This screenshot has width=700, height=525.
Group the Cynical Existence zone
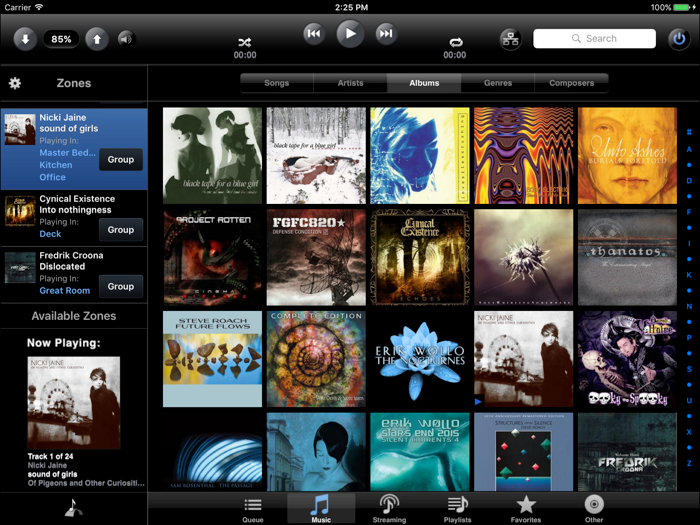121,229
